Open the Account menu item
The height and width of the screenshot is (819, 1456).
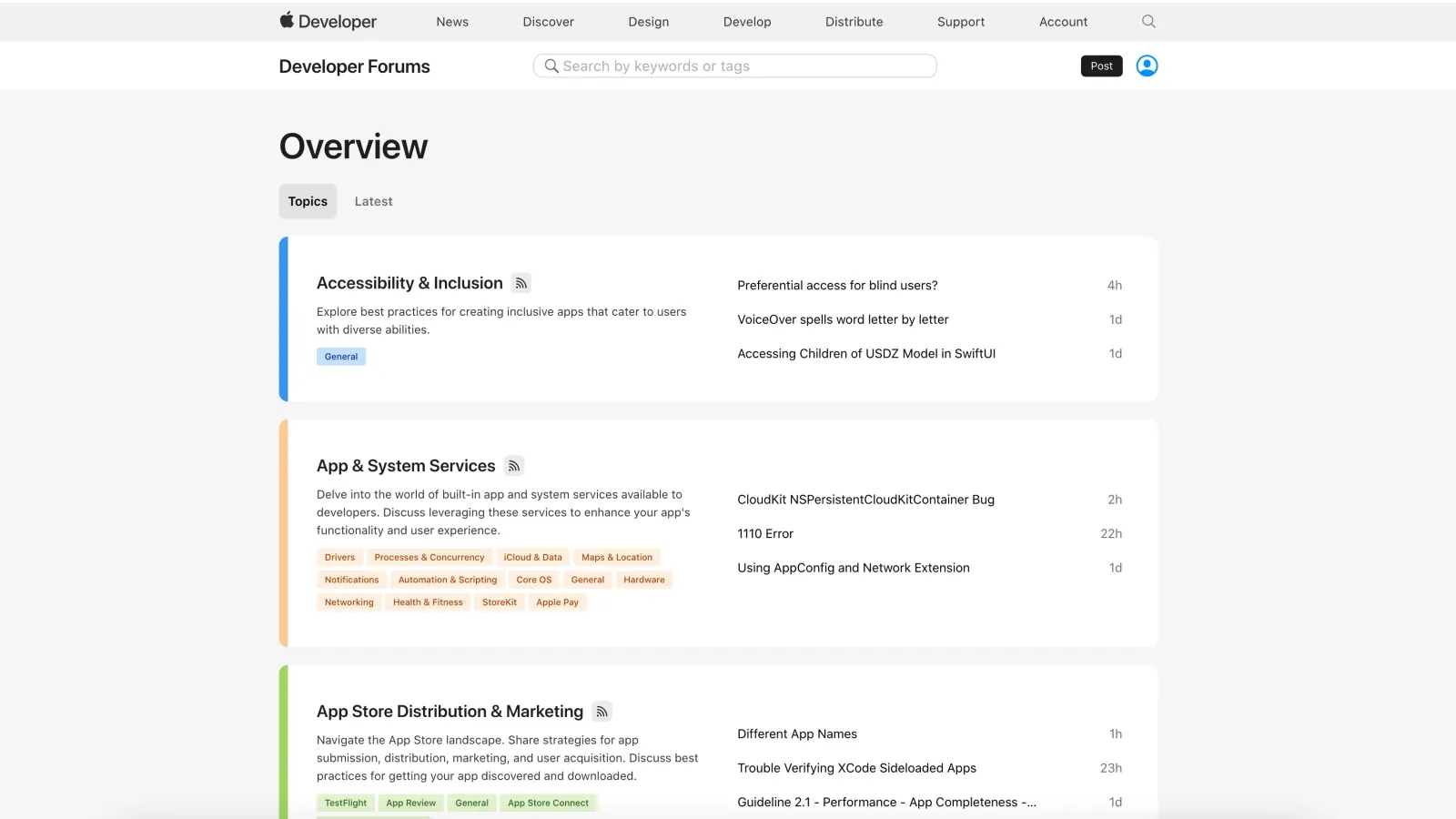1064,22
